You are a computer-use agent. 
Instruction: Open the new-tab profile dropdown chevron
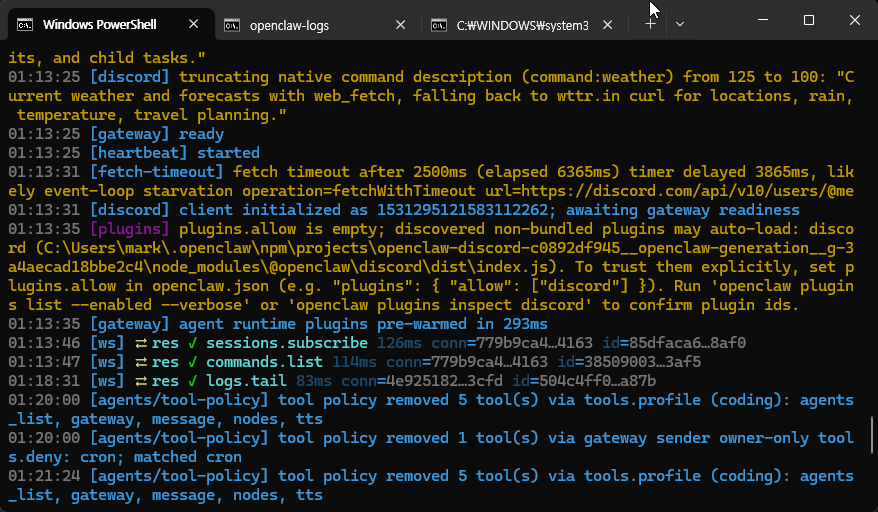coord(680,24)
